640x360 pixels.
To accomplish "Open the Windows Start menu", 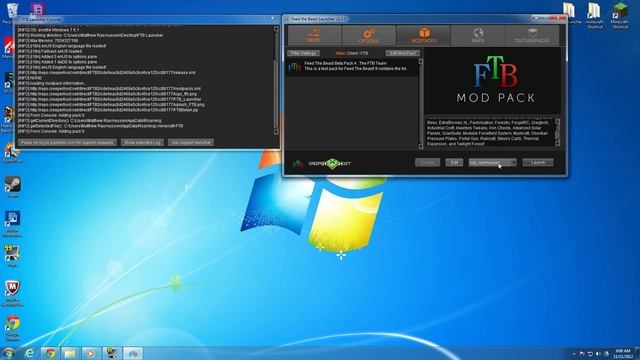I will click(8, 353).
